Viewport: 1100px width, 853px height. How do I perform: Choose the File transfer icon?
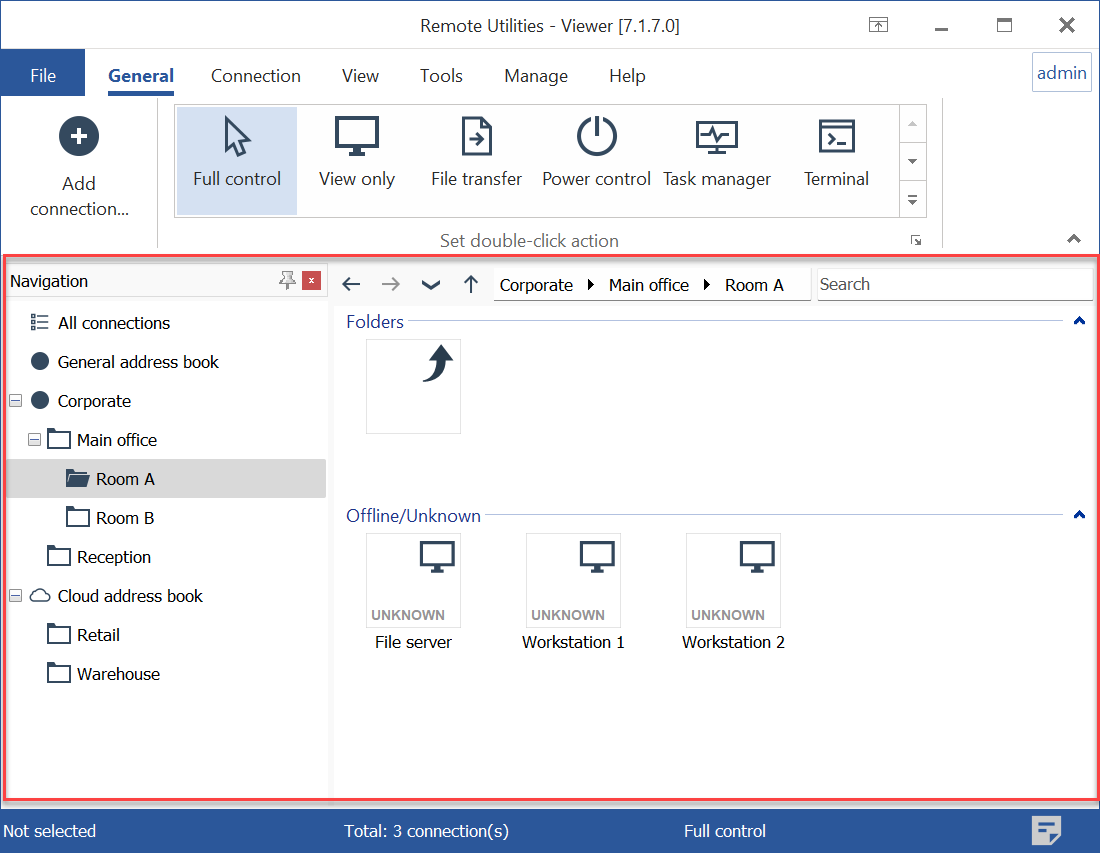[476, 137]
